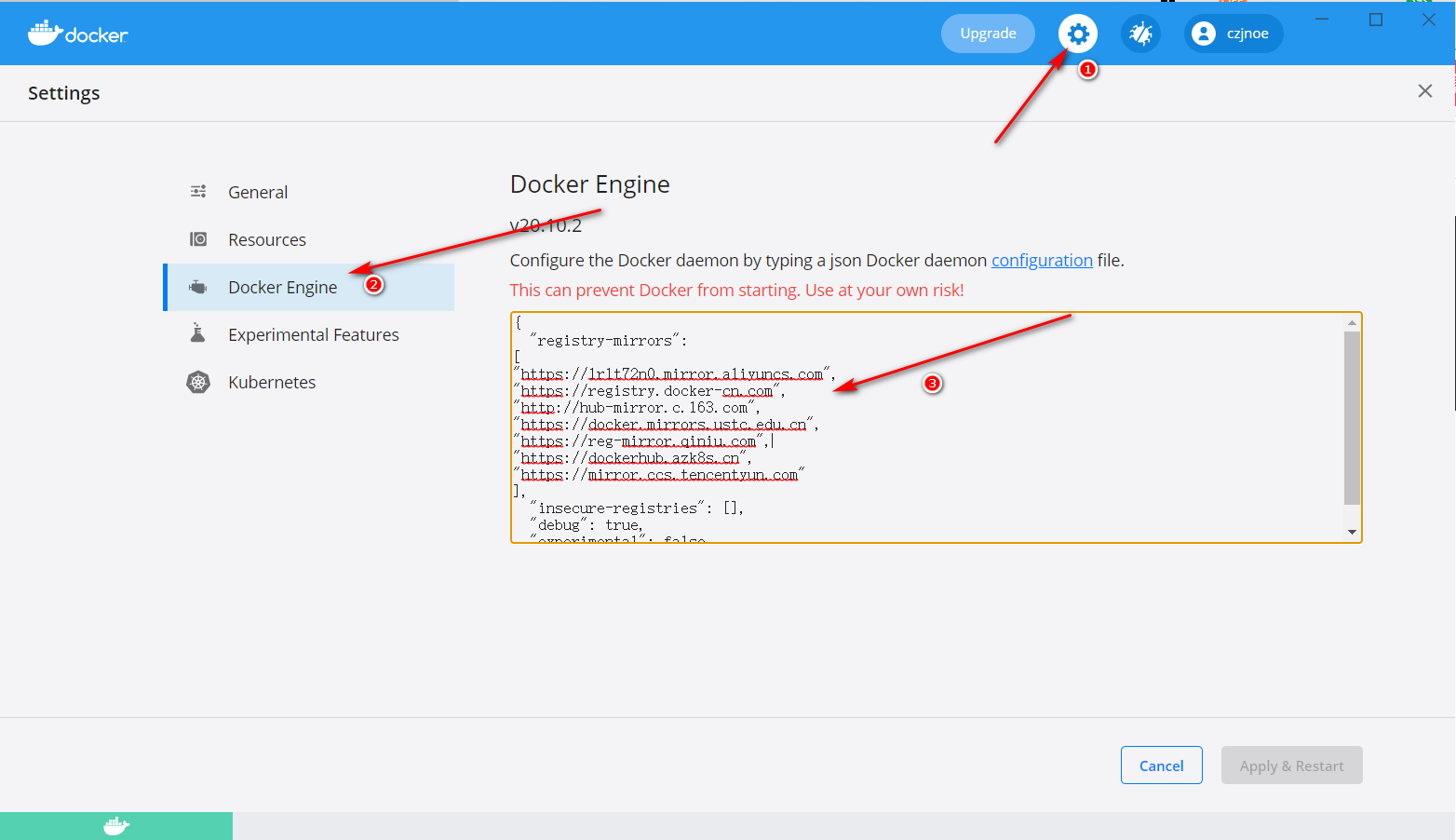Open the Experimental Features section
The height and width of the screenshot is (840, 1456).
coord(314,333)
